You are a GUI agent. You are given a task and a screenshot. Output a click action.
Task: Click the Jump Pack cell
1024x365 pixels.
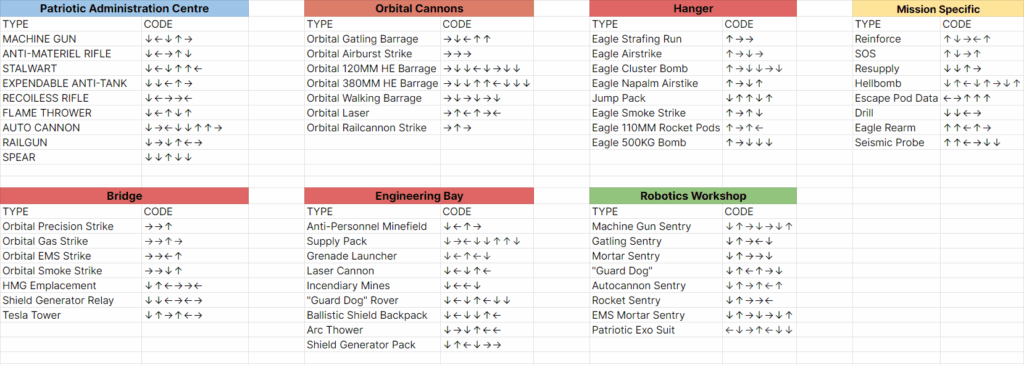click(656, 98)
